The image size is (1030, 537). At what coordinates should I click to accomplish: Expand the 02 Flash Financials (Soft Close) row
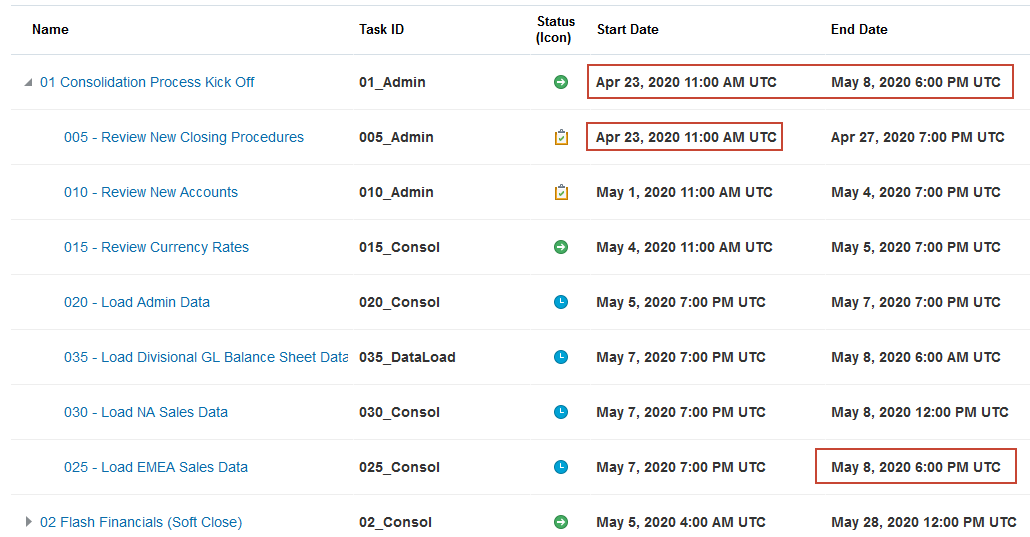click(x=28, y=522)
